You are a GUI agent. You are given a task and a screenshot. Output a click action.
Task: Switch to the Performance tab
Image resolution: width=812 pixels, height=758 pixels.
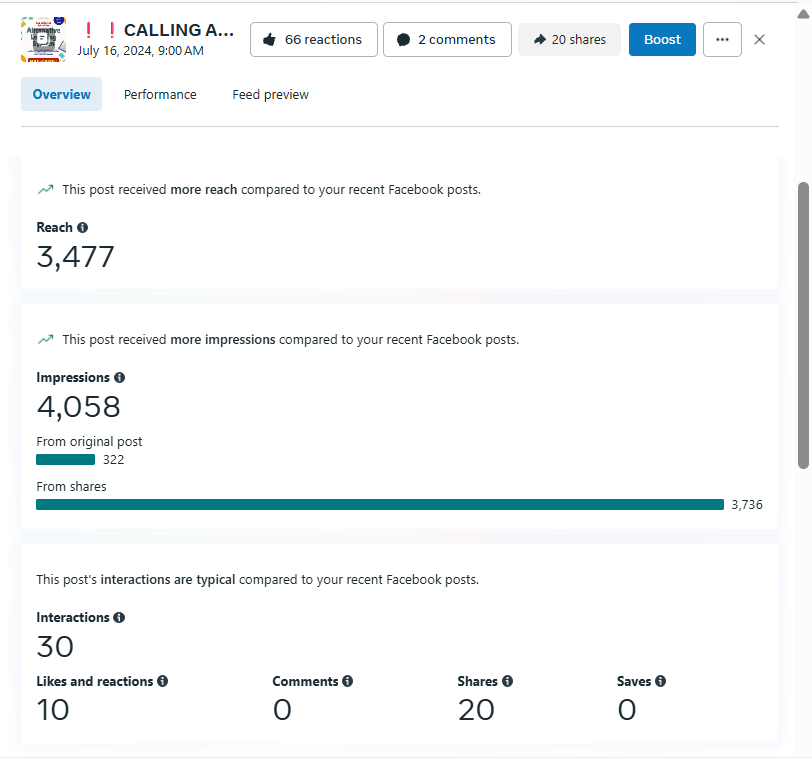point(160,95)
